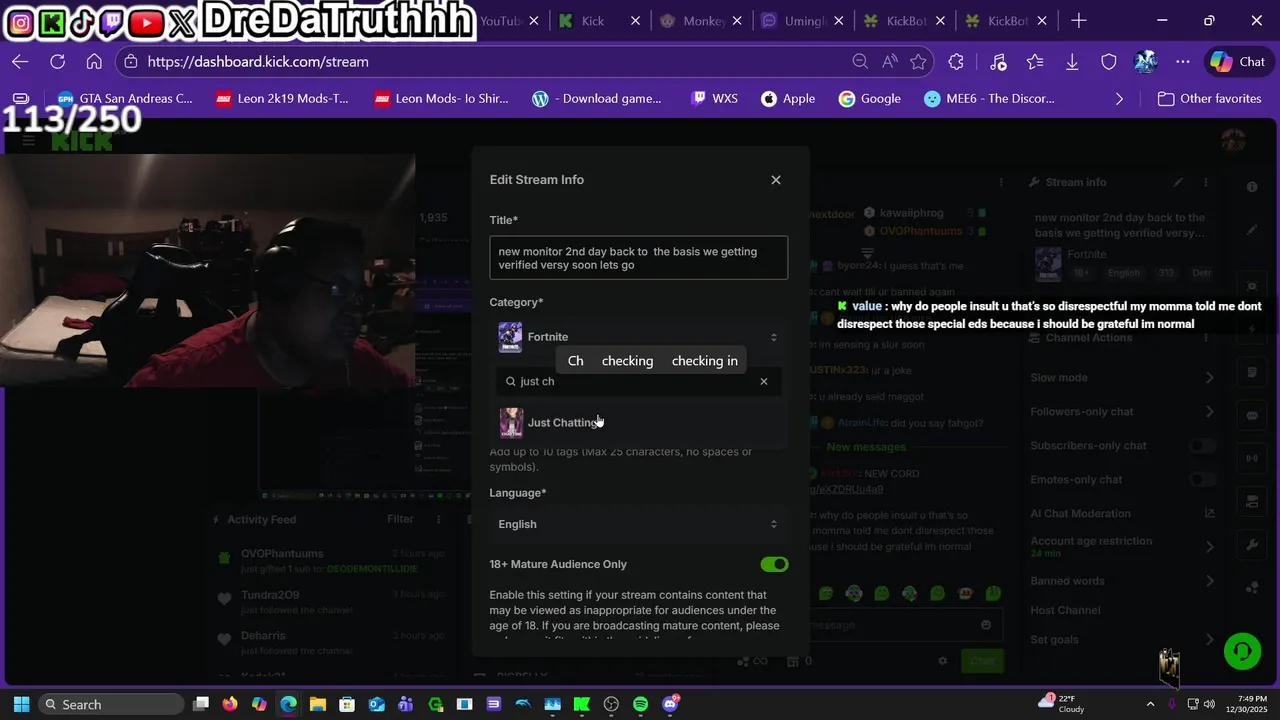Image resolution: width=1280 pixels, height=720 pixels.
Task: Open read aloud in the address bar
Action: 889,62
